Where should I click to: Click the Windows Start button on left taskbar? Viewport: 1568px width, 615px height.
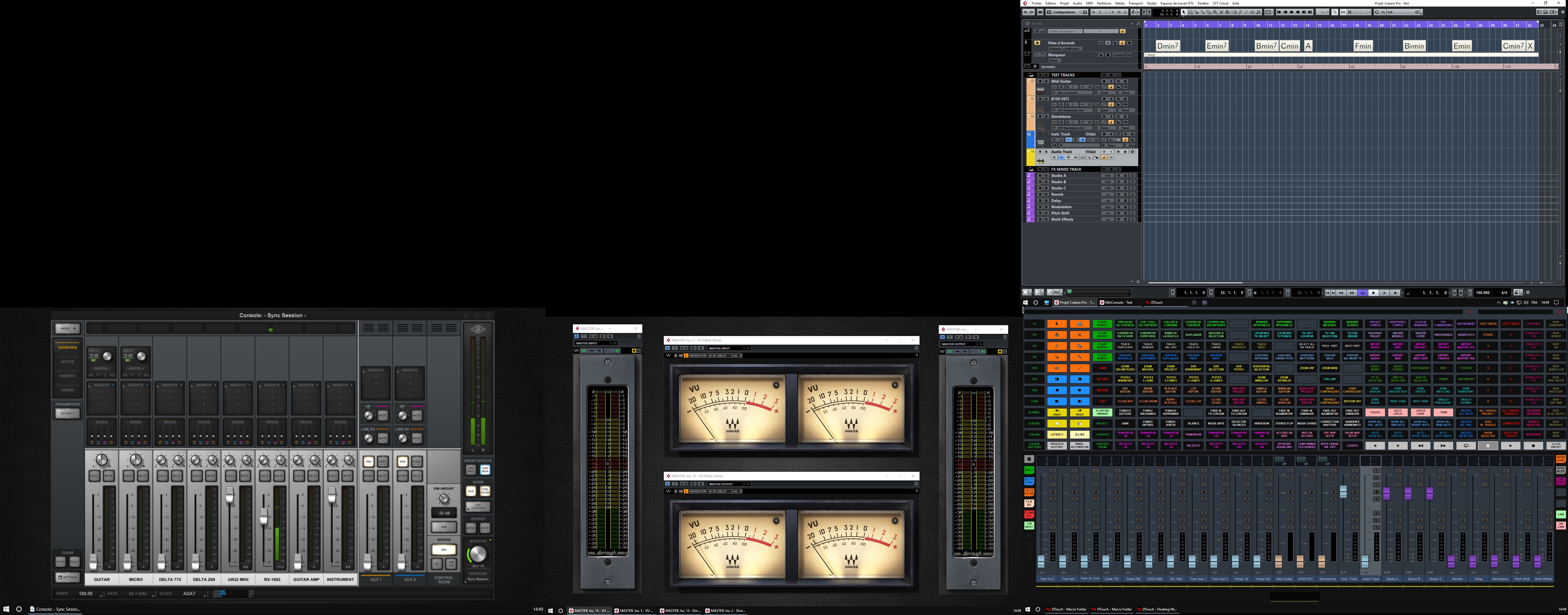(6, 609)
